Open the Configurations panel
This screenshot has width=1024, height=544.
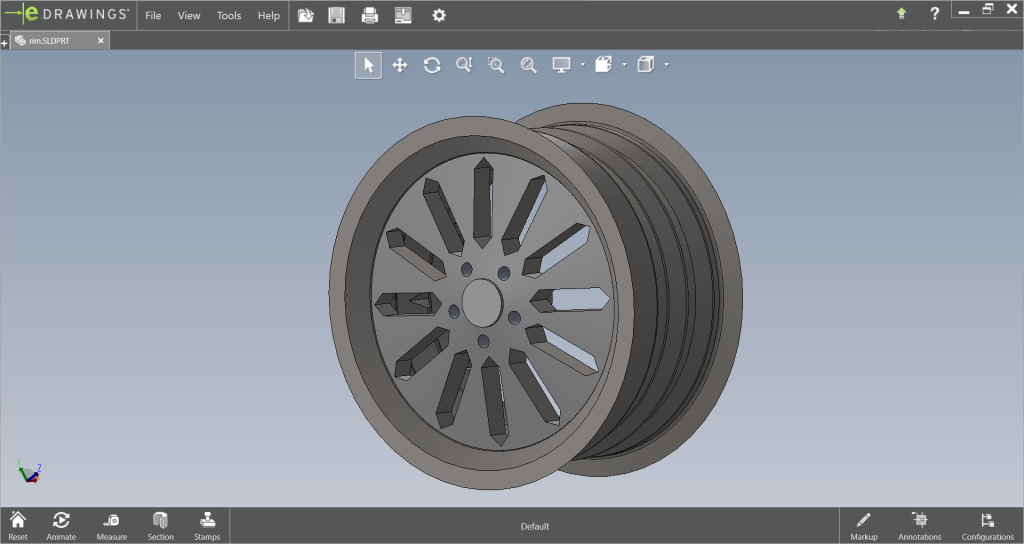coord(987,525)
